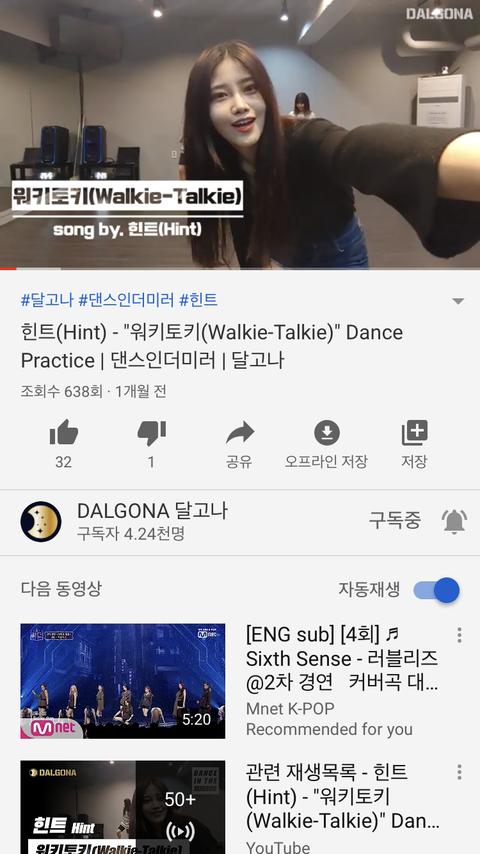This screenshot has width=480, height=854.
Task: Tap the video player area
Action: coord(240,133)
